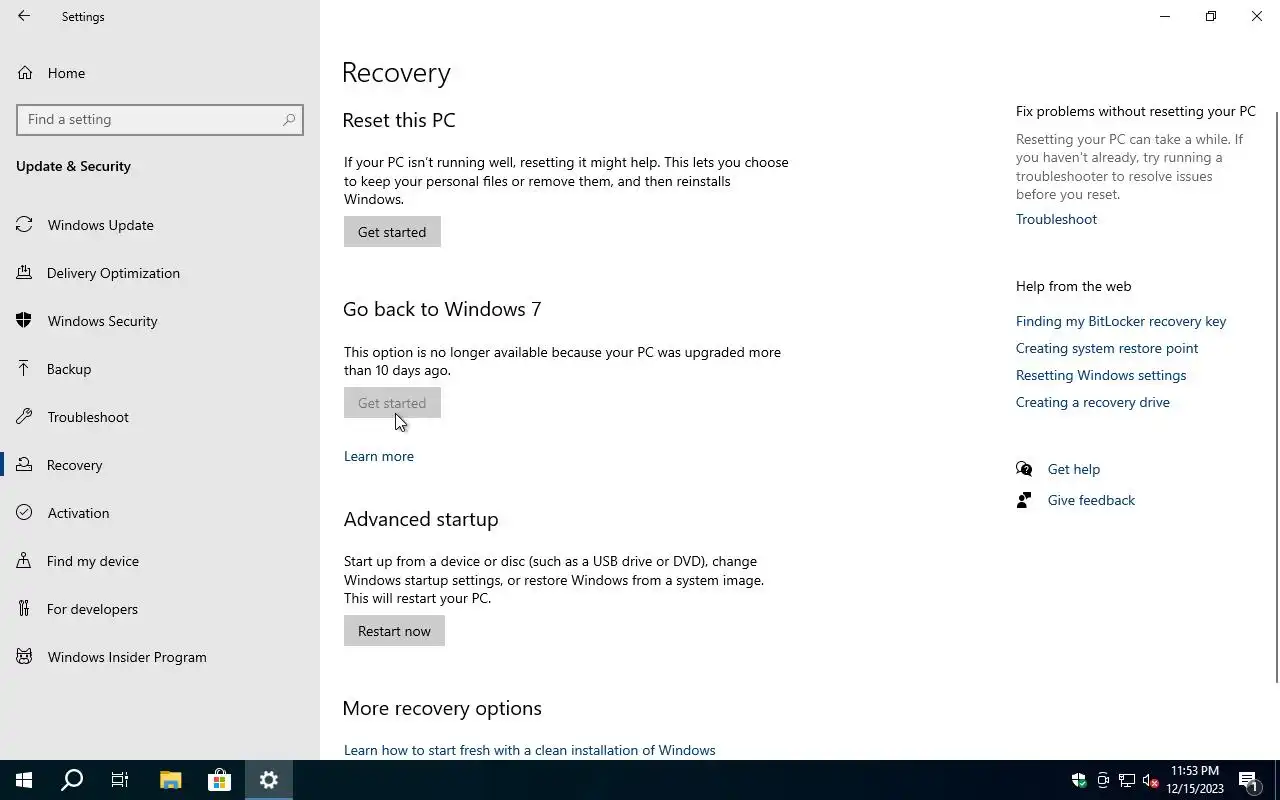Click the Delivery Optimization icon

(24, 273)
